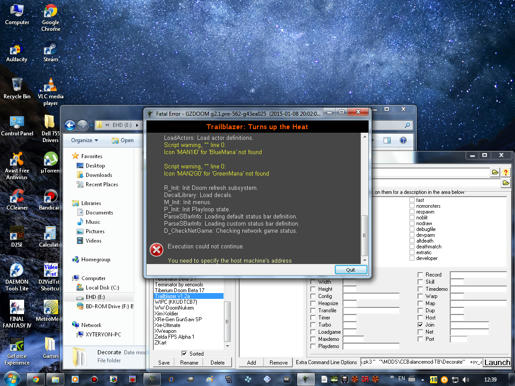This screenshot has height=386, width=515.
Task: Select Local Disk (C:)
Action: 98,287
